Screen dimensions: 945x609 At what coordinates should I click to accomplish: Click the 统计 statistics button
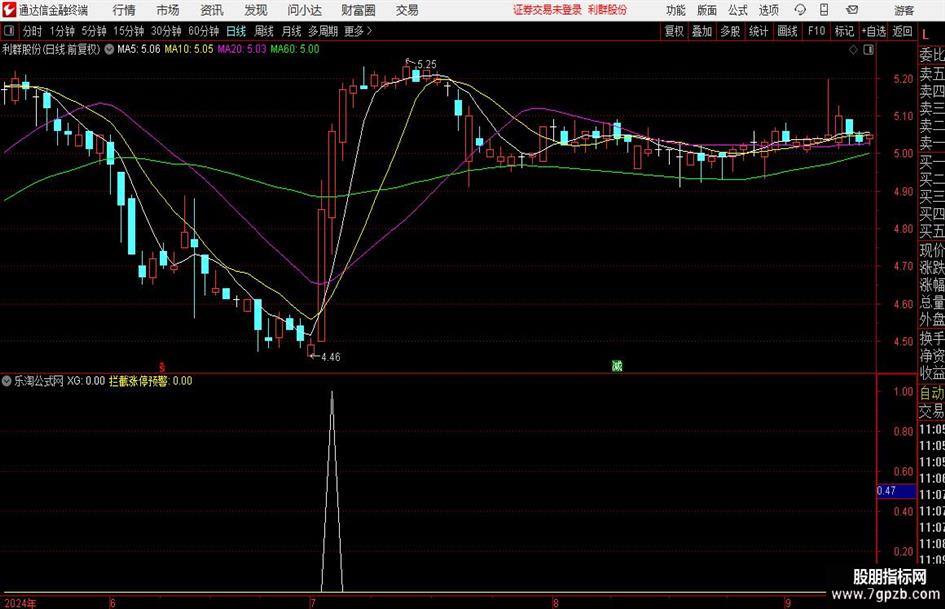pos(758,31)
